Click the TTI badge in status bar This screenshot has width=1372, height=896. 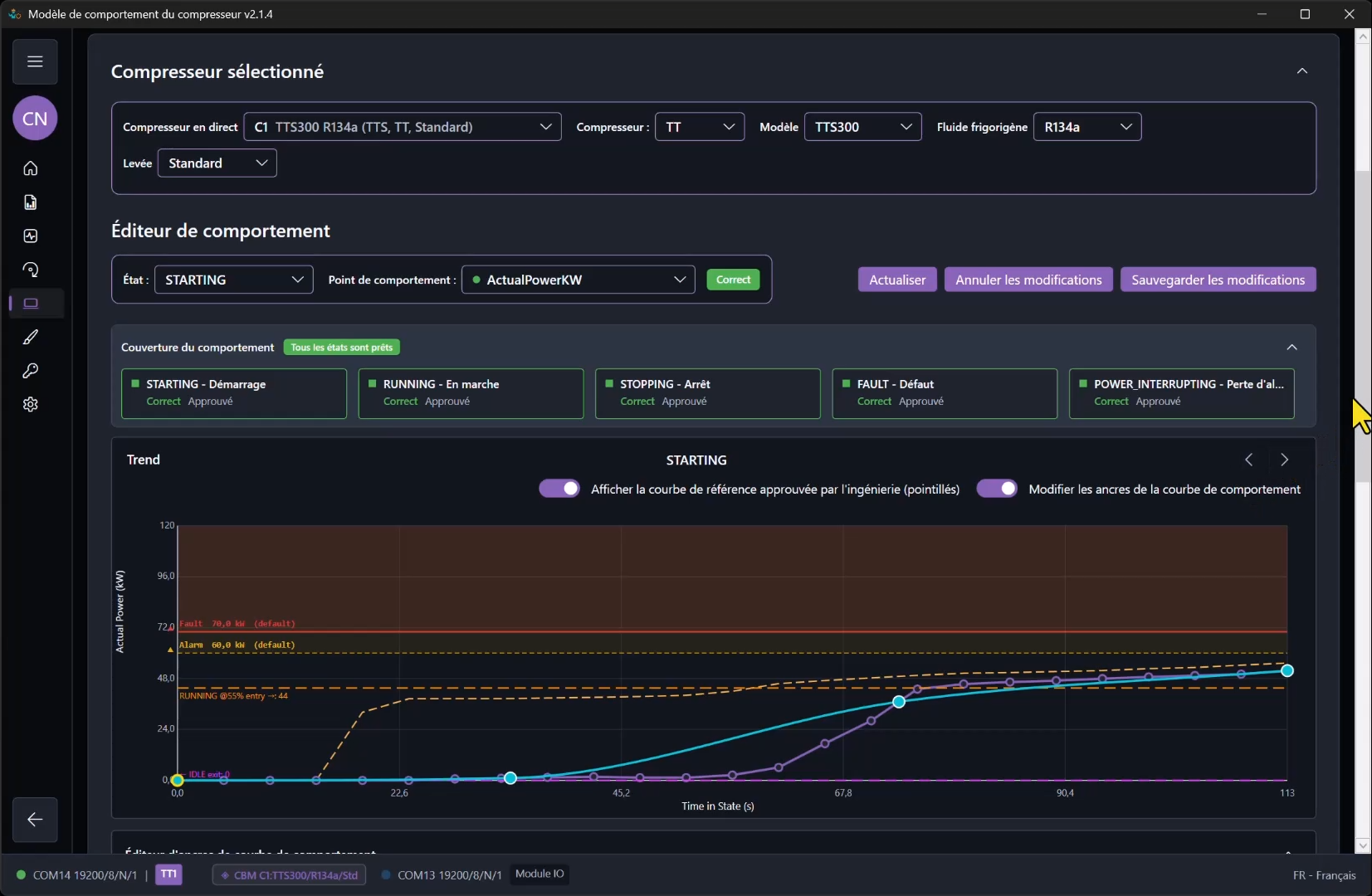tap(168, 874)
